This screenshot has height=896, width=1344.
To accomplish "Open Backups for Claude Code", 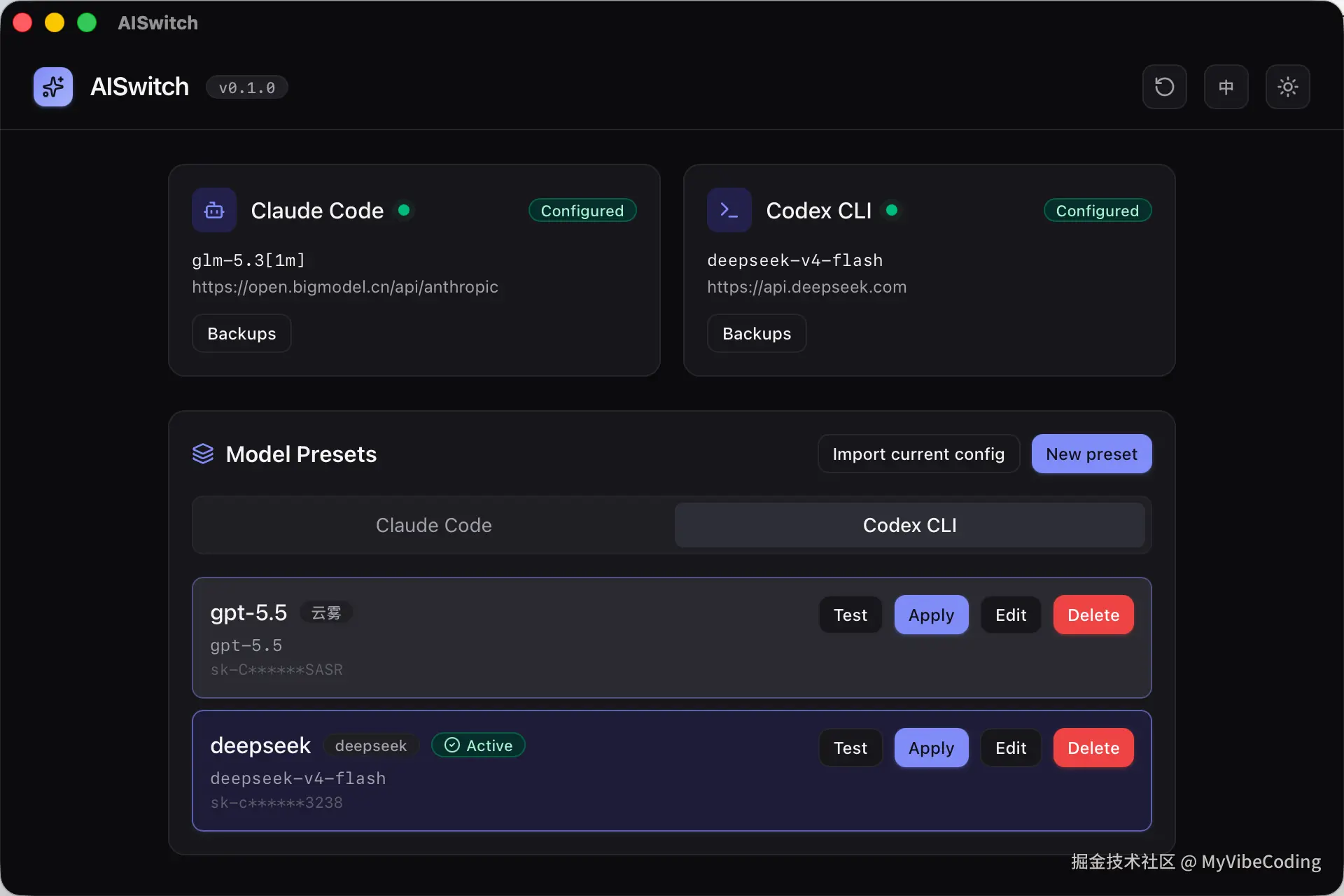I will 241,333.
